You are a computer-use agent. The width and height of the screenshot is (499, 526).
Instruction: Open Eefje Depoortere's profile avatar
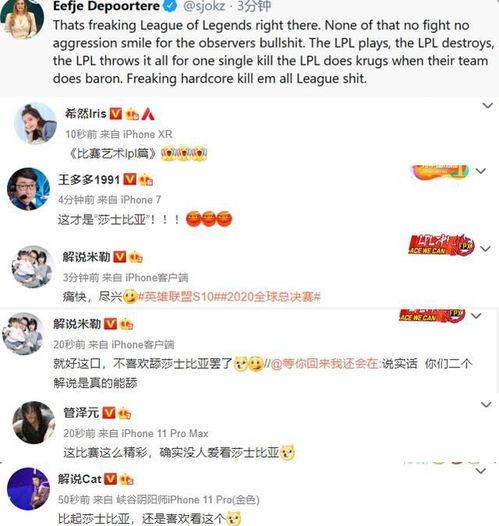23,18
